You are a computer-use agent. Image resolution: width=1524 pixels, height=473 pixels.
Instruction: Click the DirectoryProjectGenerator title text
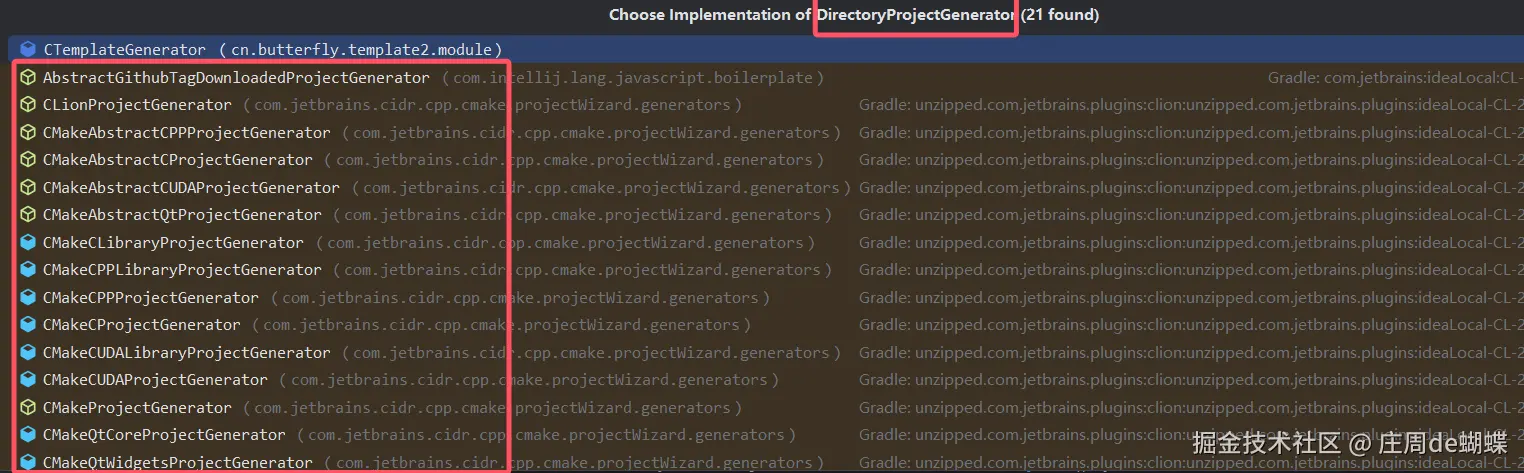pos(915,15)
